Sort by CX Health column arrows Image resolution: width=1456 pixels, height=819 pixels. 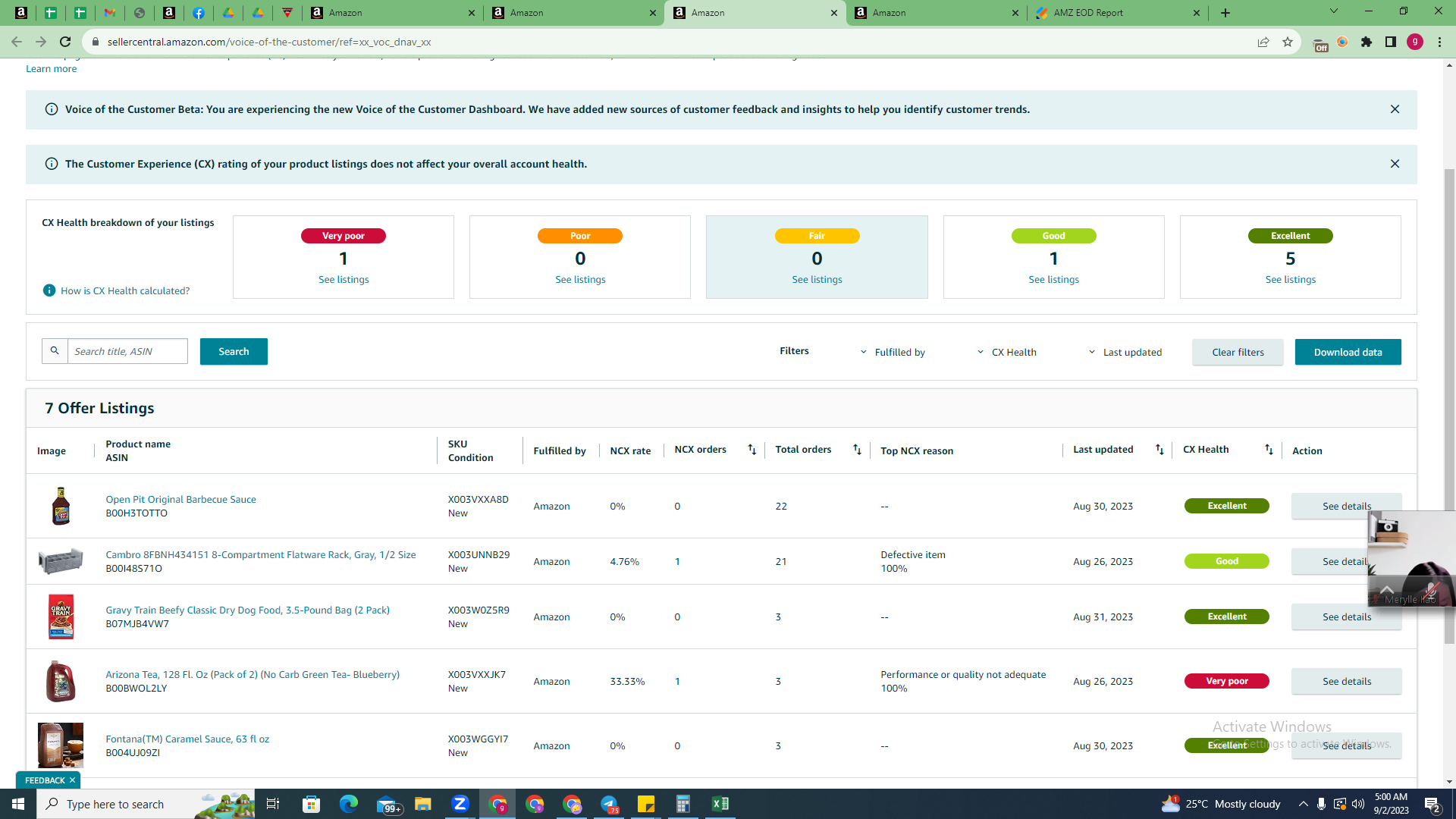[x=1269, y=450]
